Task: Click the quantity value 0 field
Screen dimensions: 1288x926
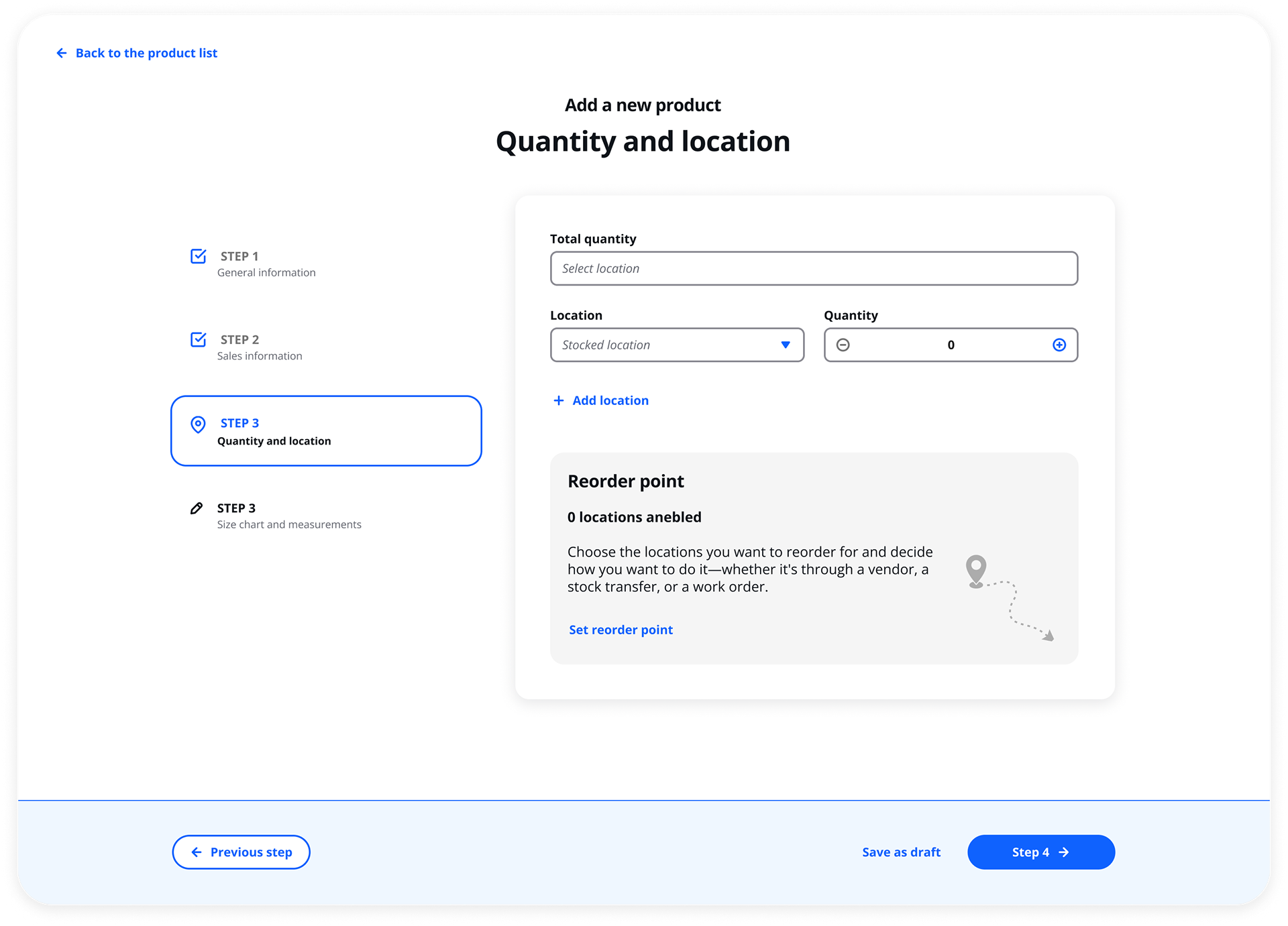Action: pos(951,345)
